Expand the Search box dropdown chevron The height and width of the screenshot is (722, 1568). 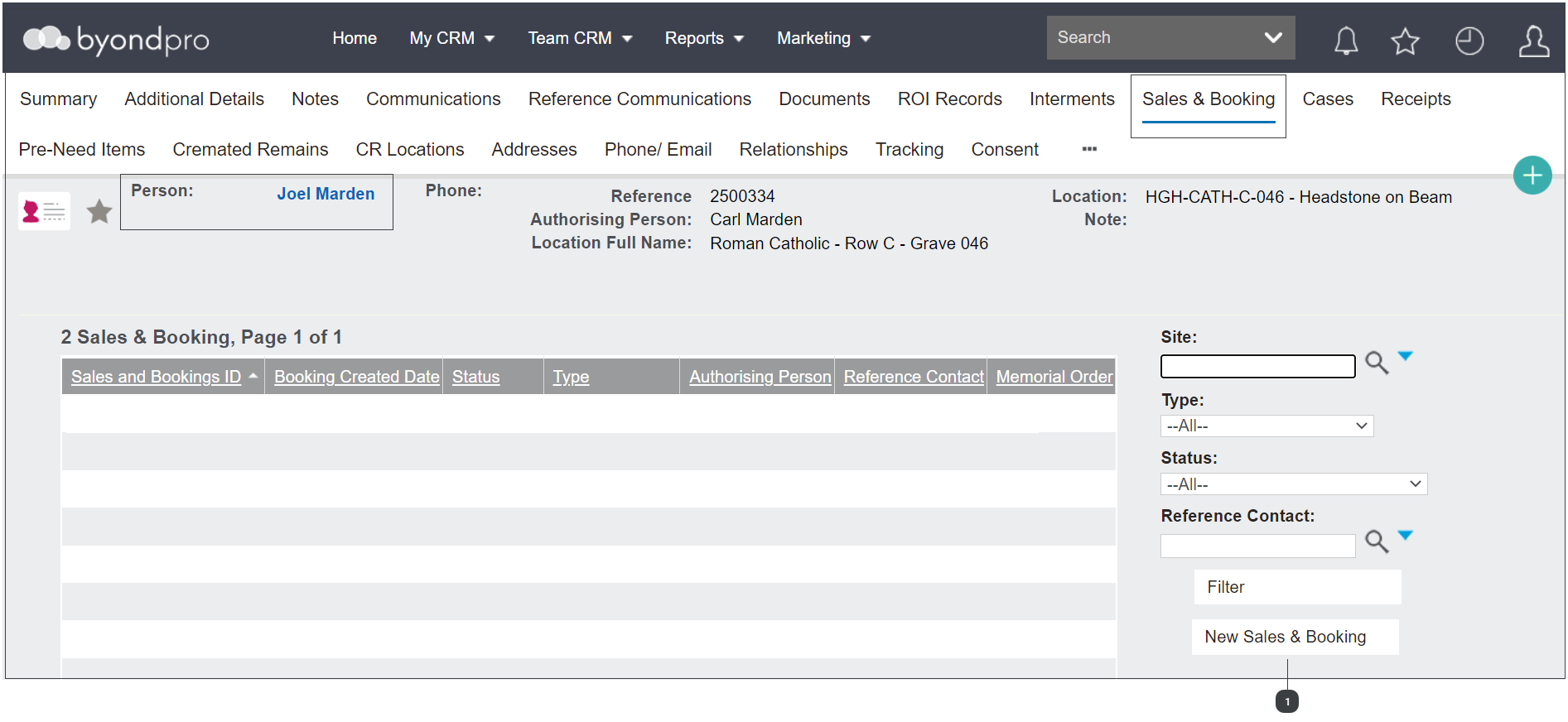pos(1273,37)
